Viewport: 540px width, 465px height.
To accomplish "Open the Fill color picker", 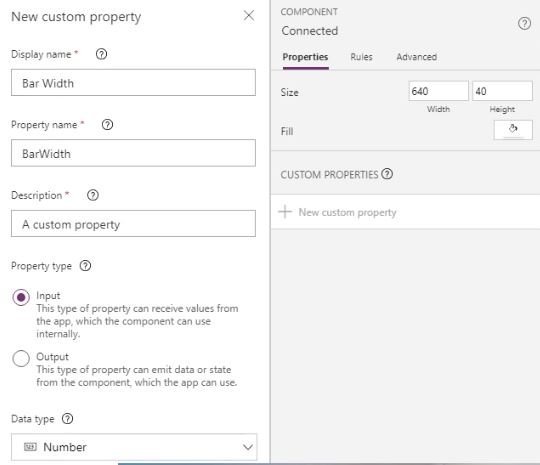I will [x=513, y=130].
